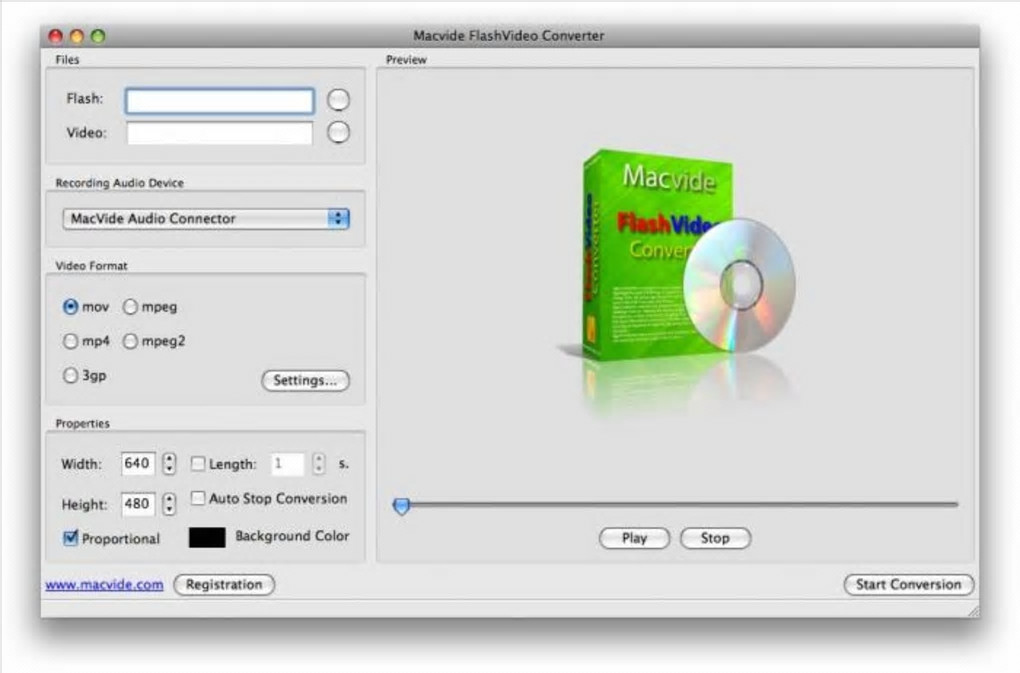Click the Length stepper arrows
Screen dimensions: 1020x673
click(x=318, y=464)
